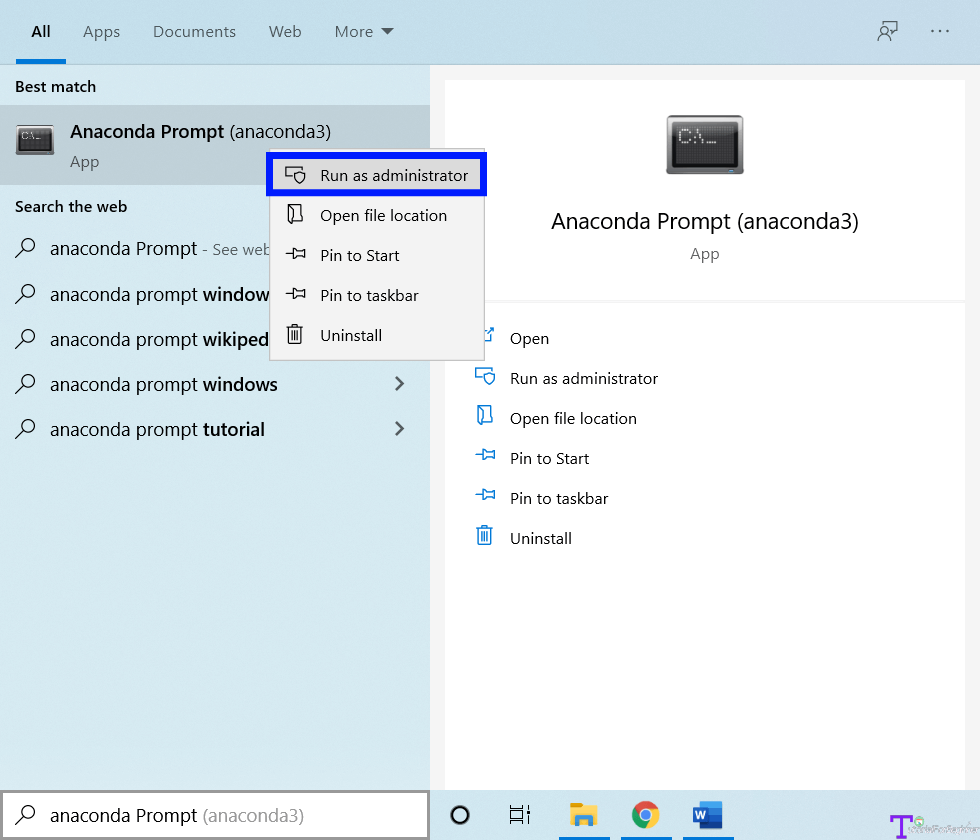The height and width of the screenshot is (840, 980).
Task: Click pin icon beside preview Pin to taskbar
Action: (x=486, y=494)
